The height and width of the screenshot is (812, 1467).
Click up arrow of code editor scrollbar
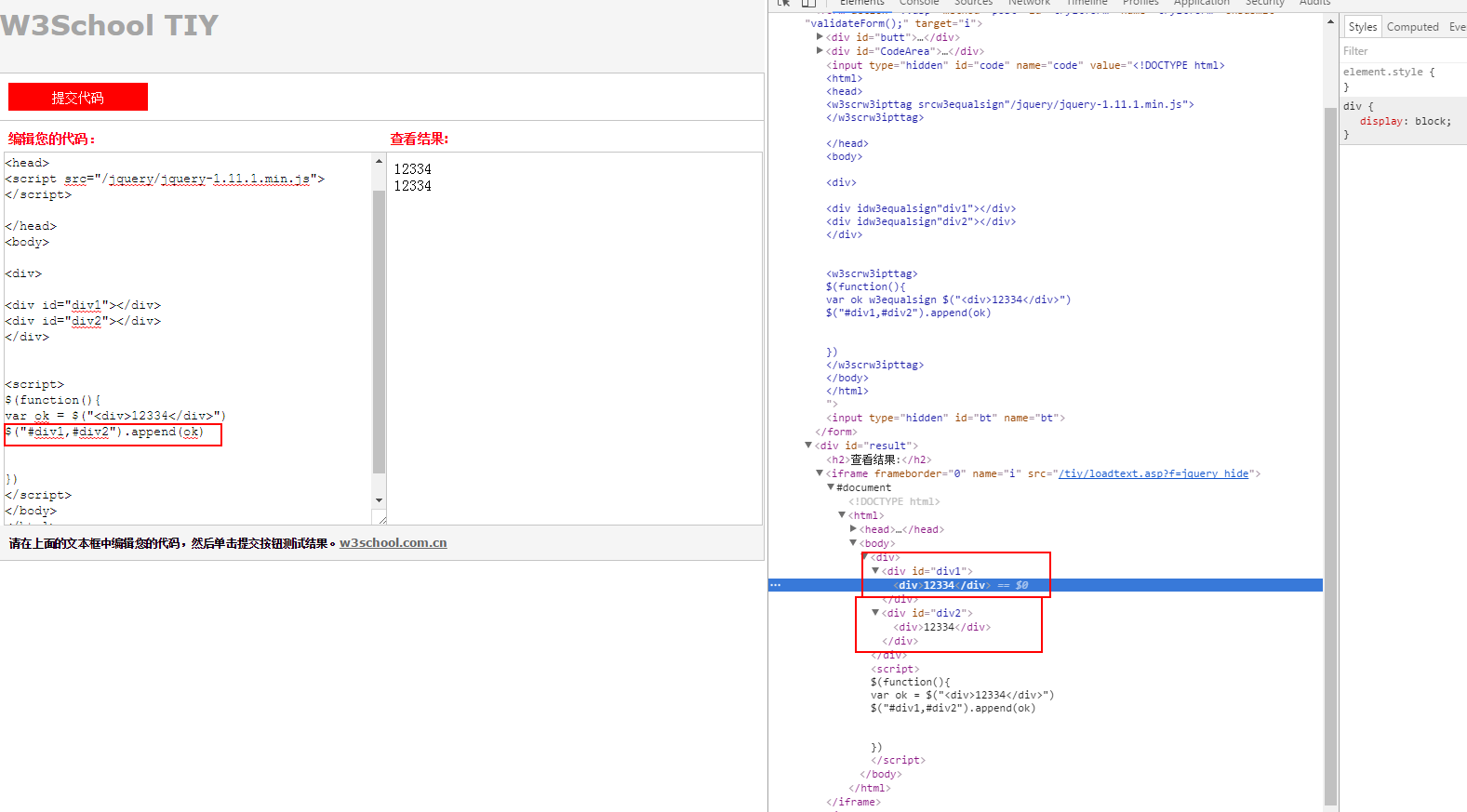pyautogui.click(x=379, y=161)
